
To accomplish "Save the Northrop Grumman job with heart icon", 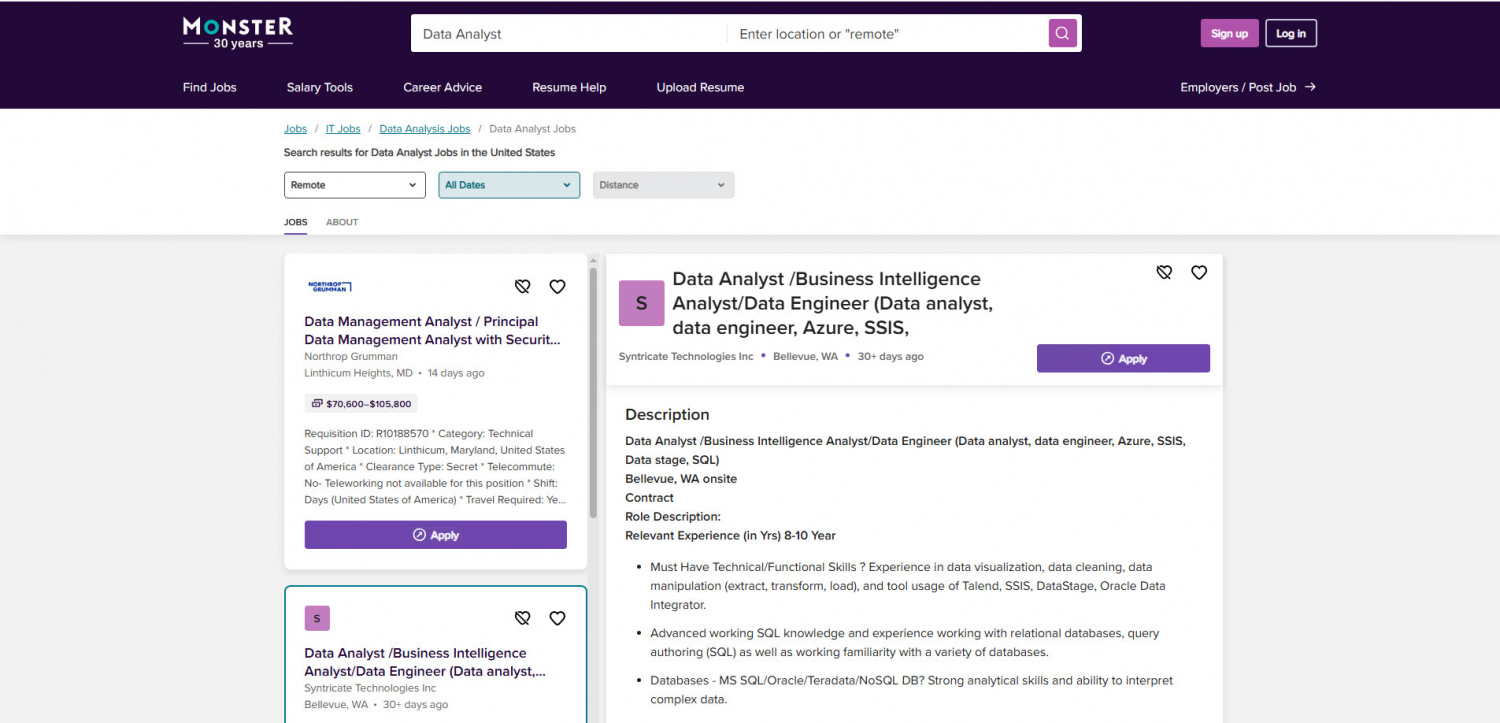I will [x=557, y=287].
